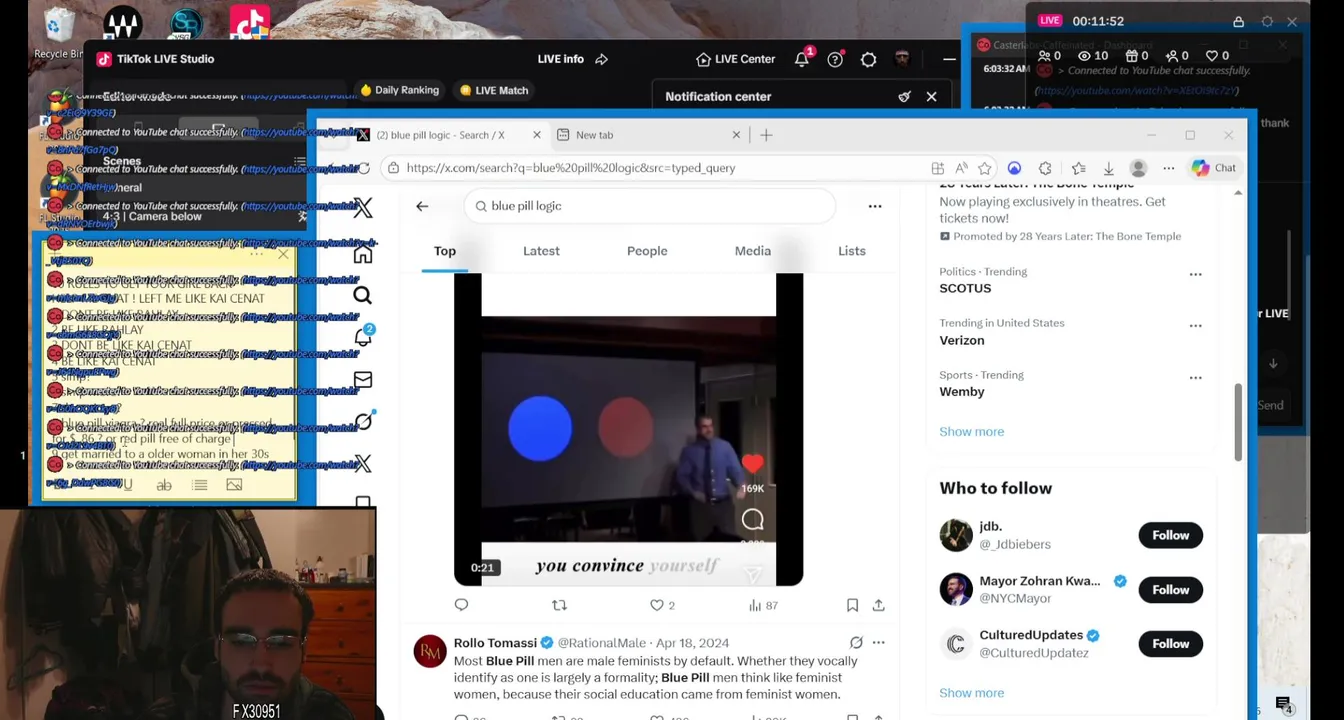1344x720 pixels.
Task: Open LIVE Center
Action: (x=735, y=59)
